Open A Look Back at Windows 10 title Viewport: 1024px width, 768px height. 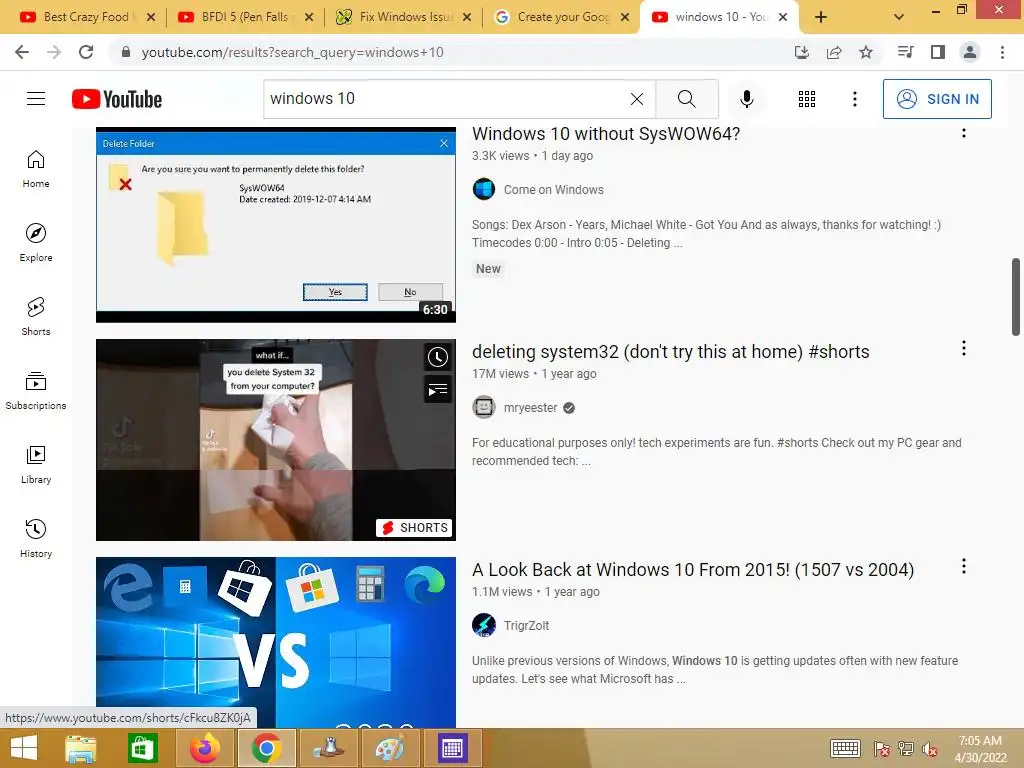coord(693,570)
